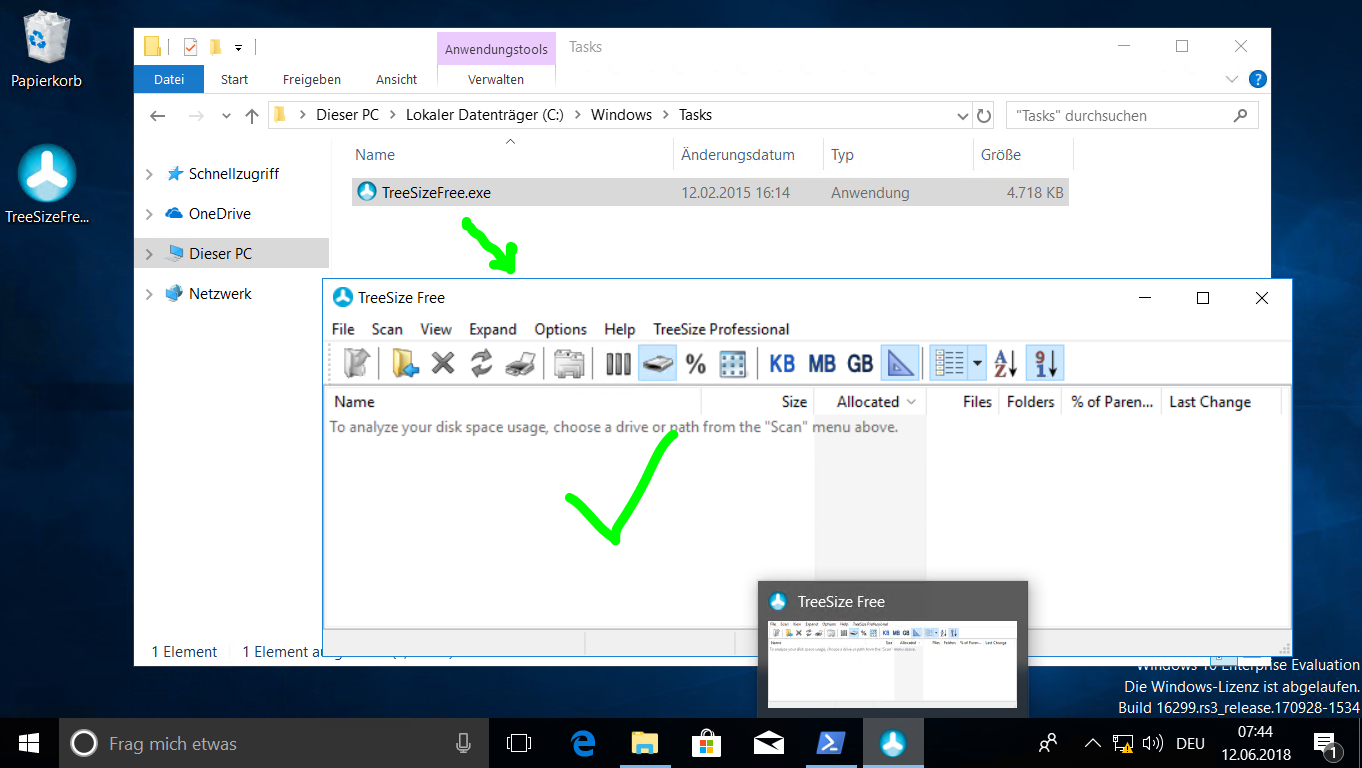Open the TreeSize Professional menu
The height and width of the screenshot is (768, 1362).
721,329
